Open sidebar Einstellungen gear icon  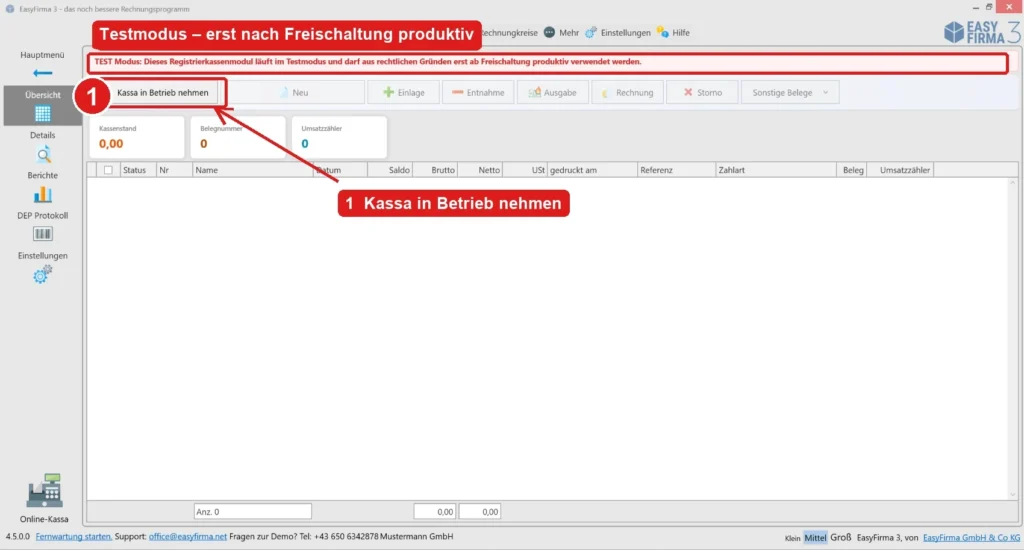point(42,274)
